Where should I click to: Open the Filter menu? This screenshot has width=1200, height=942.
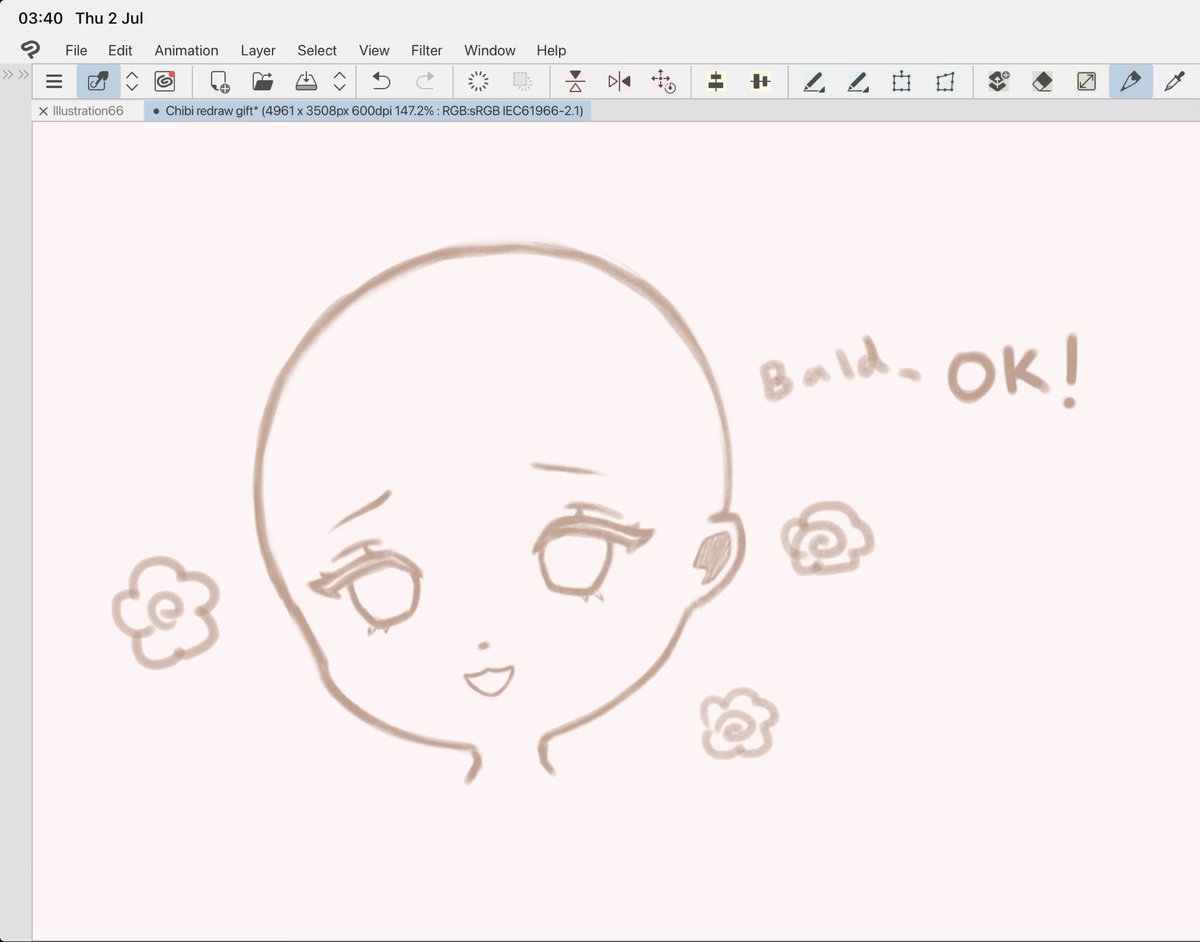click(427, 50)
